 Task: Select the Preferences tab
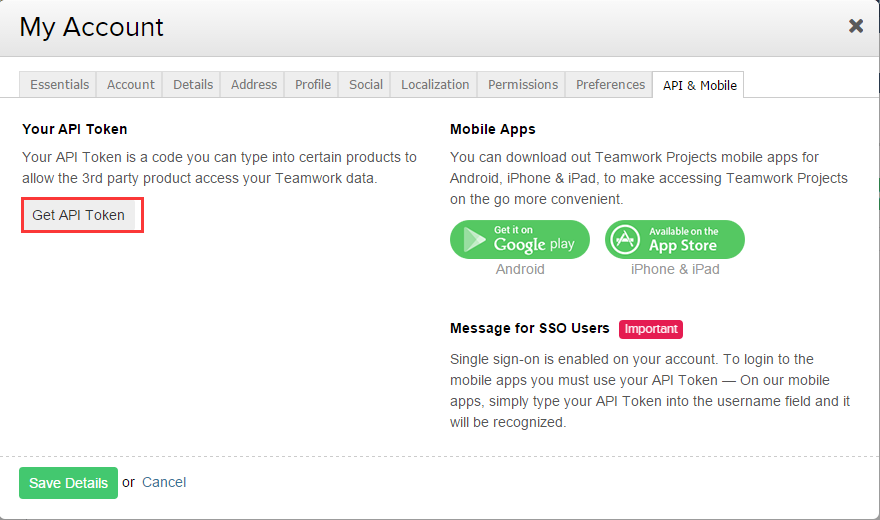tap(610, 85)
